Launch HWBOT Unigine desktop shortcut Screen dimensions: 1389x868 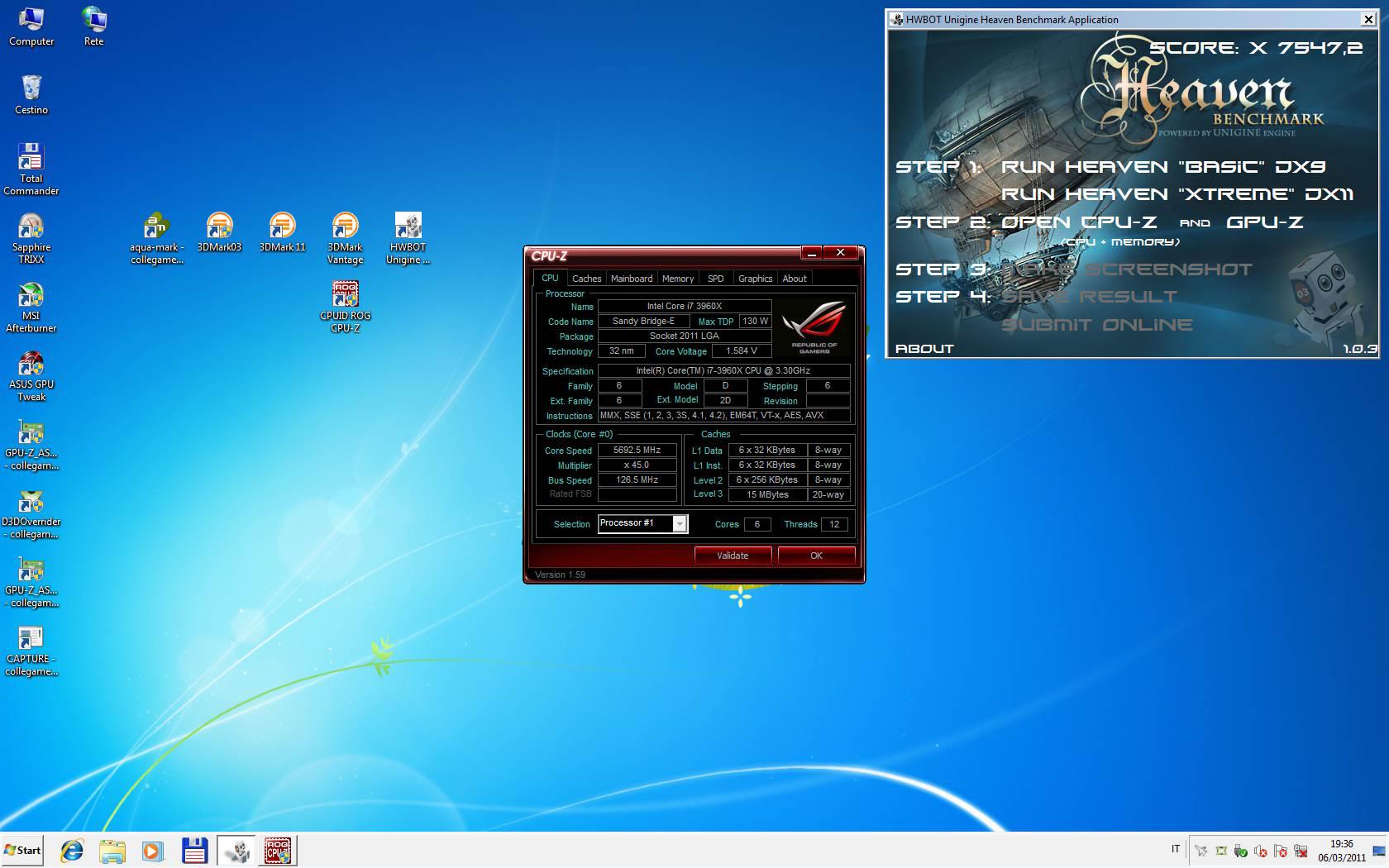pyautogui.click(x=408, y=238)
